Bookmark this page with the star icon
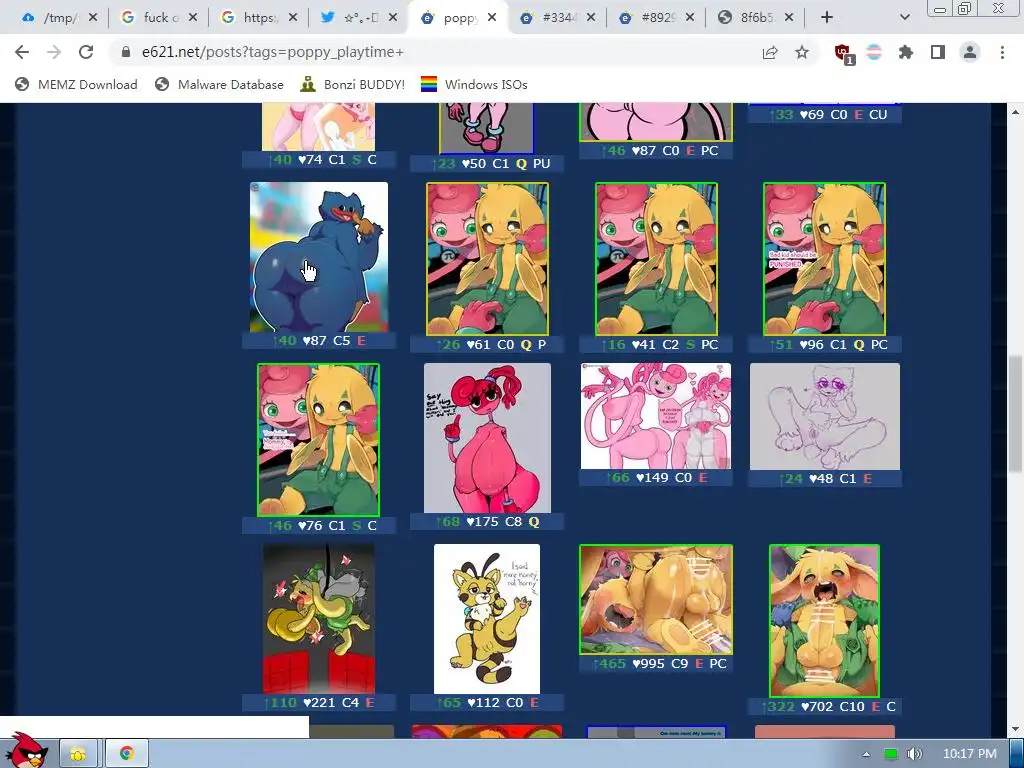 pyautogui.click(x=802, y=52)
